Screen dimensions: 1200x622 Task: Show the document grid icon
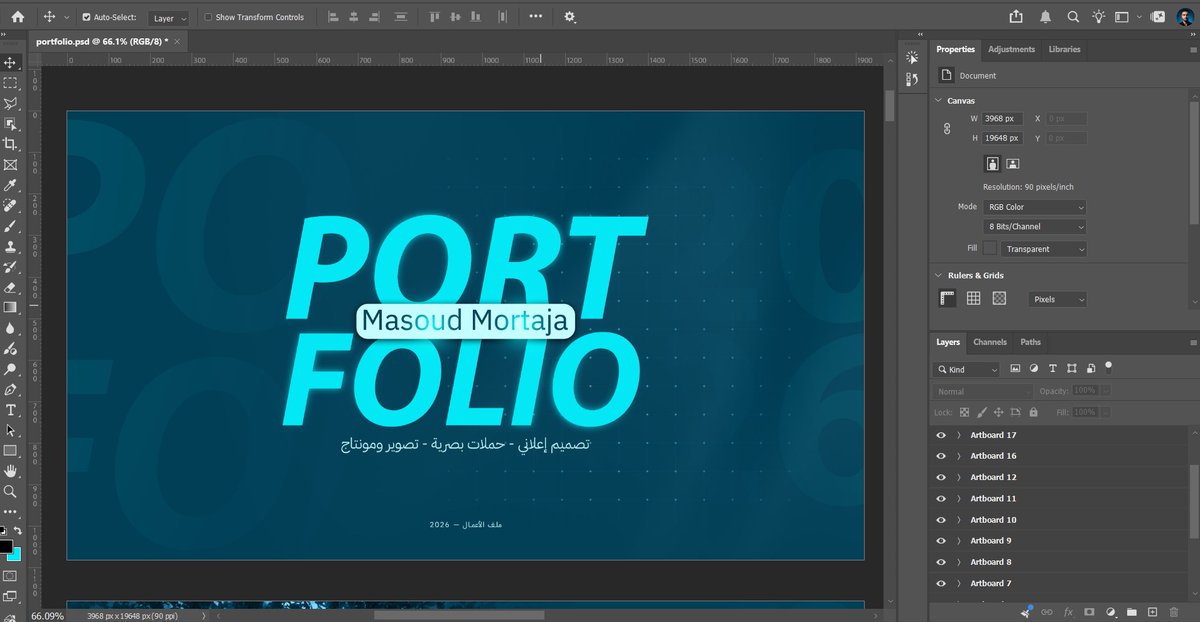(973, 298)
